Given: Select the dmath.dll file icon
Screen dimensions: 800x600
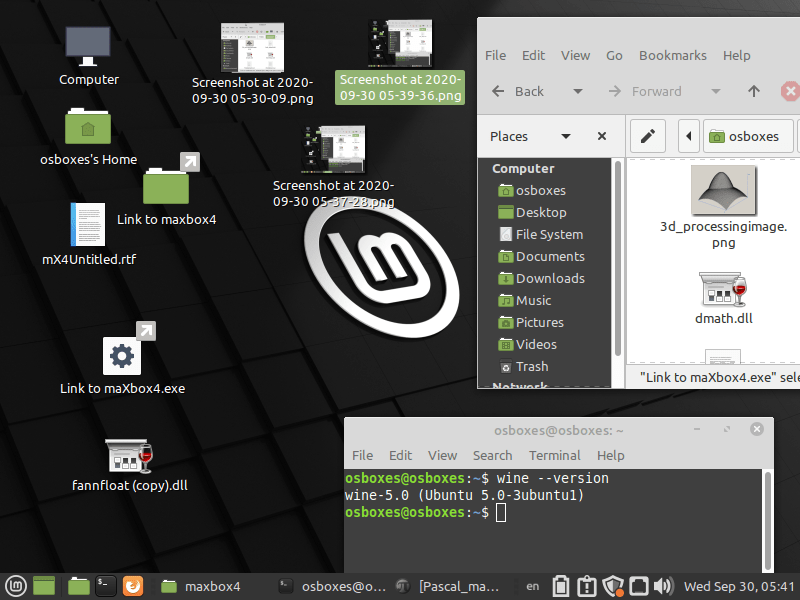Looking at the screenshot, I should coord(723,290).
